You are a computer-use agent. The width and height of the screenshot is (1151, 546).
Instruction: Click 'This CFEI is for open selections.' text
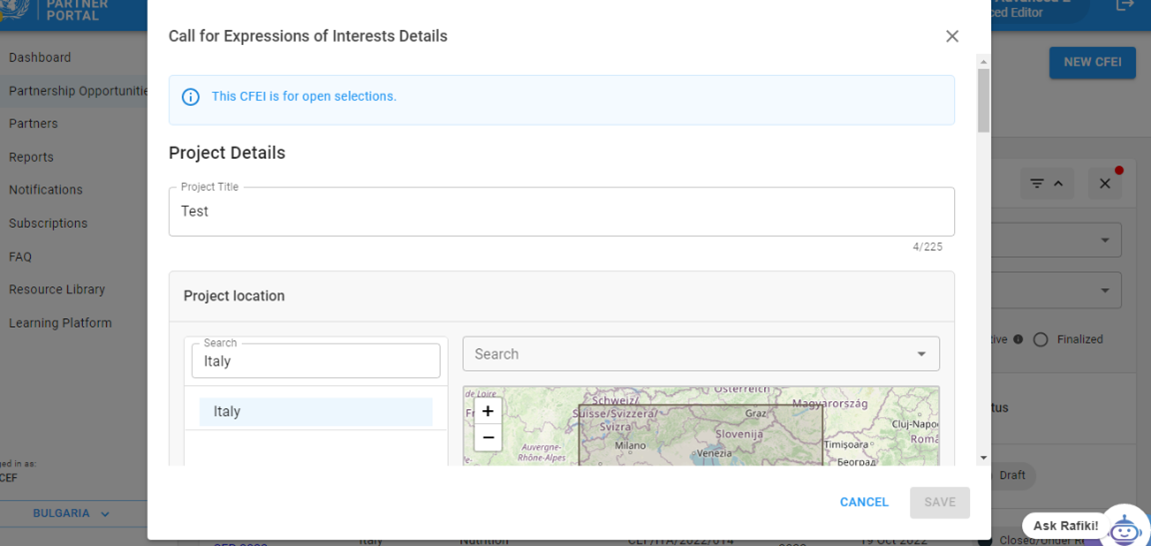[304, 96]
